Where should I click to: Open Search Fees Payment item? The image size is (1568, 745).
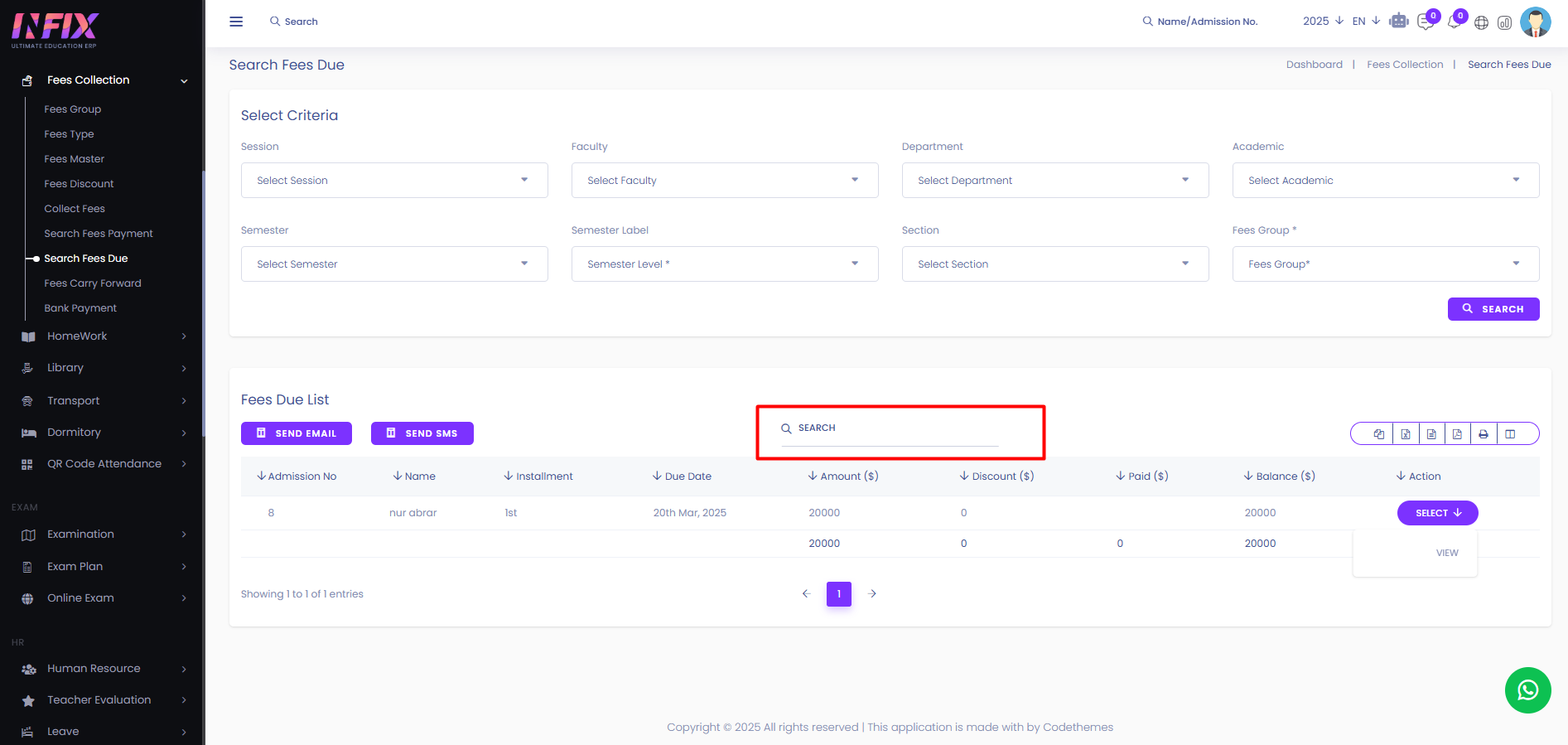tap(99, 234)
